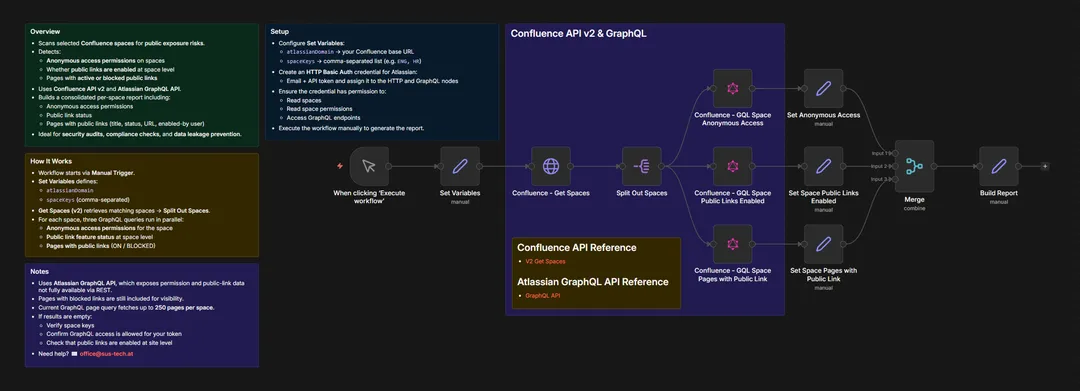The image size is (1080, 391).
Task: Click 'Public link status' in Overview
Action: pos(70,116)
